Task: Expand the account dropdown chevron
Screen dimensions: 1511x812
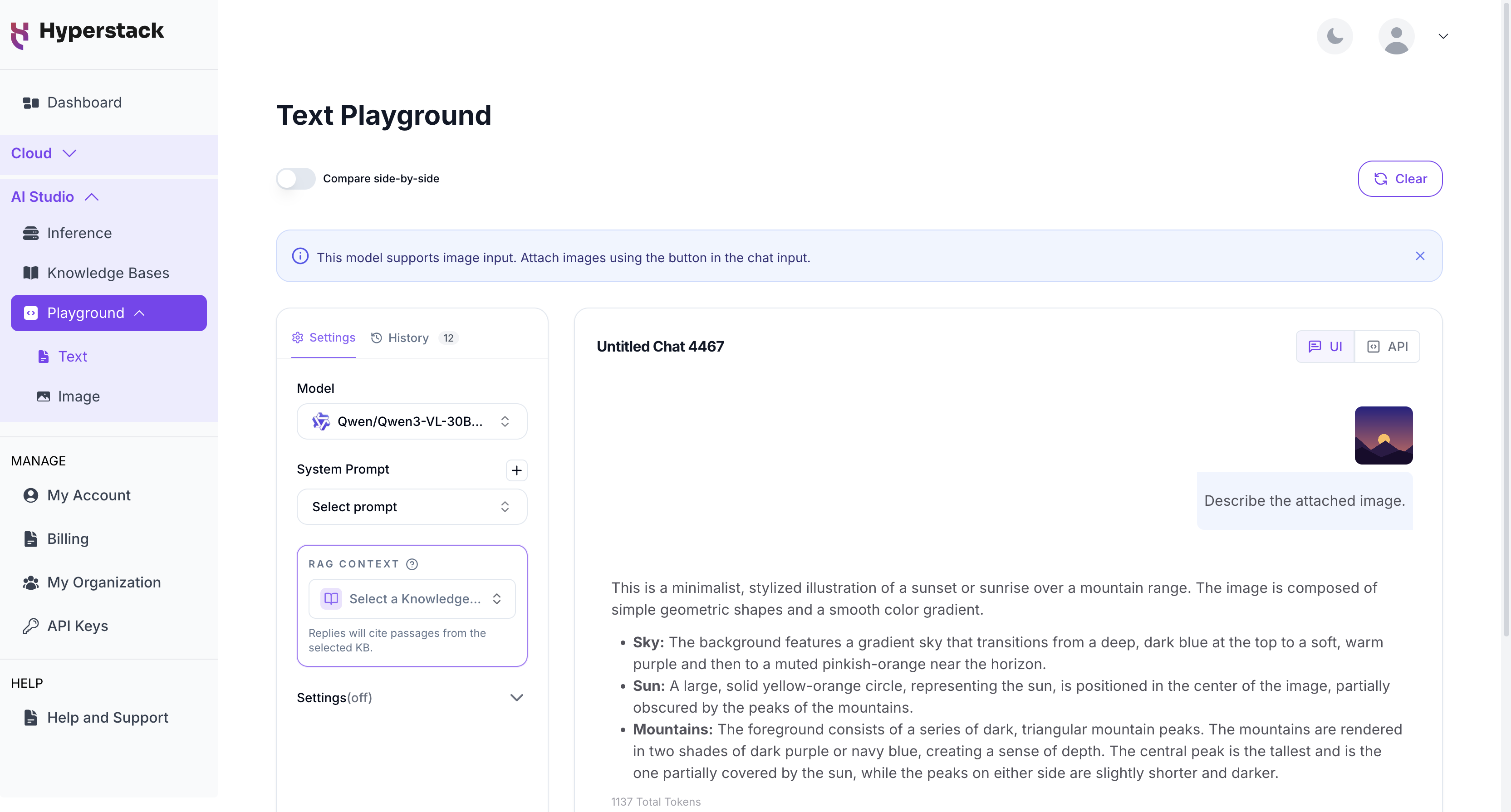Action: (x=1443, y=36)
